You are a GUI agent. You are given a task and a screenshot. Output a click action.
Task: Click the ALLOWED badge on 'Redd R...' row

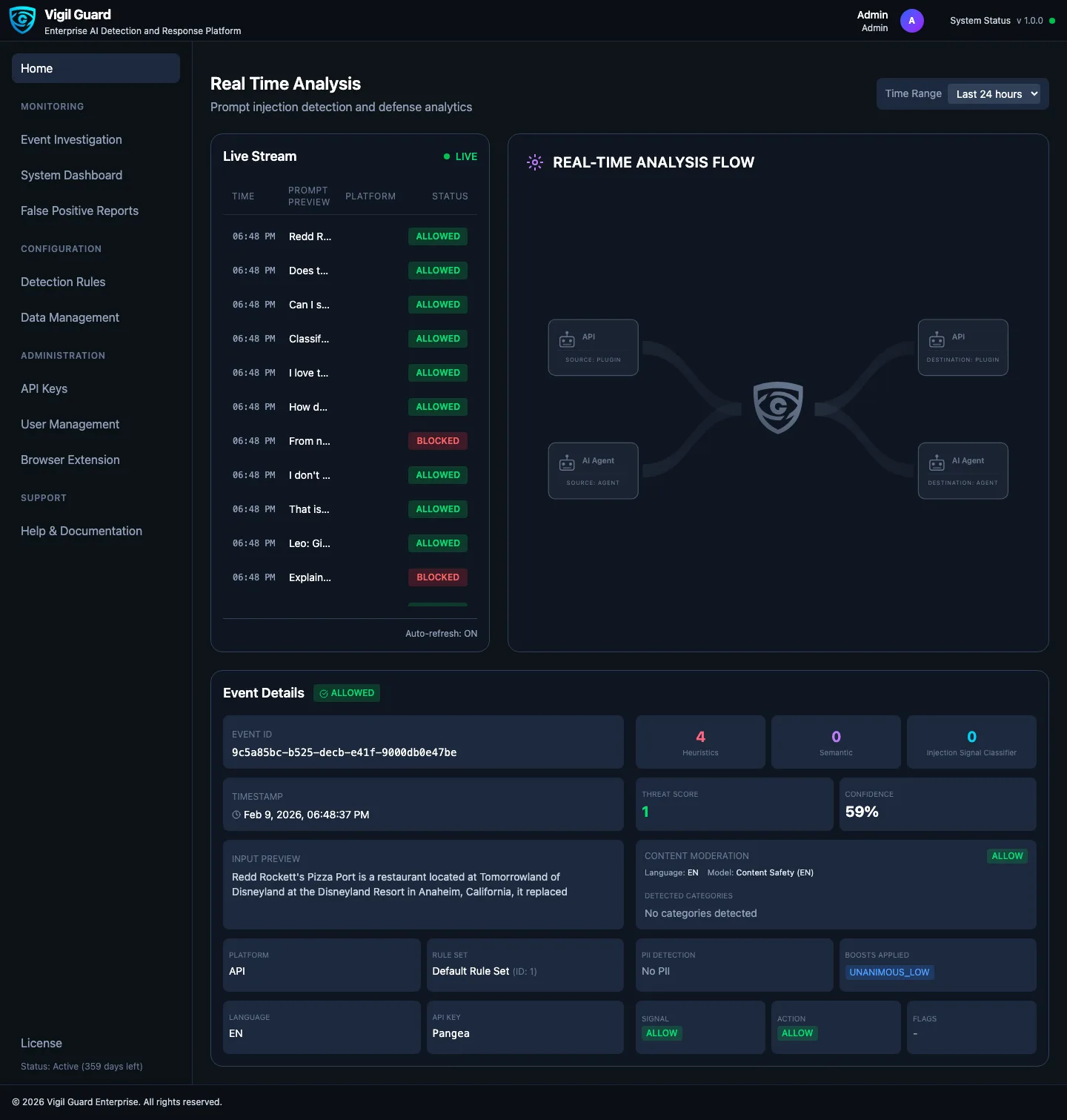pos(438,236)
